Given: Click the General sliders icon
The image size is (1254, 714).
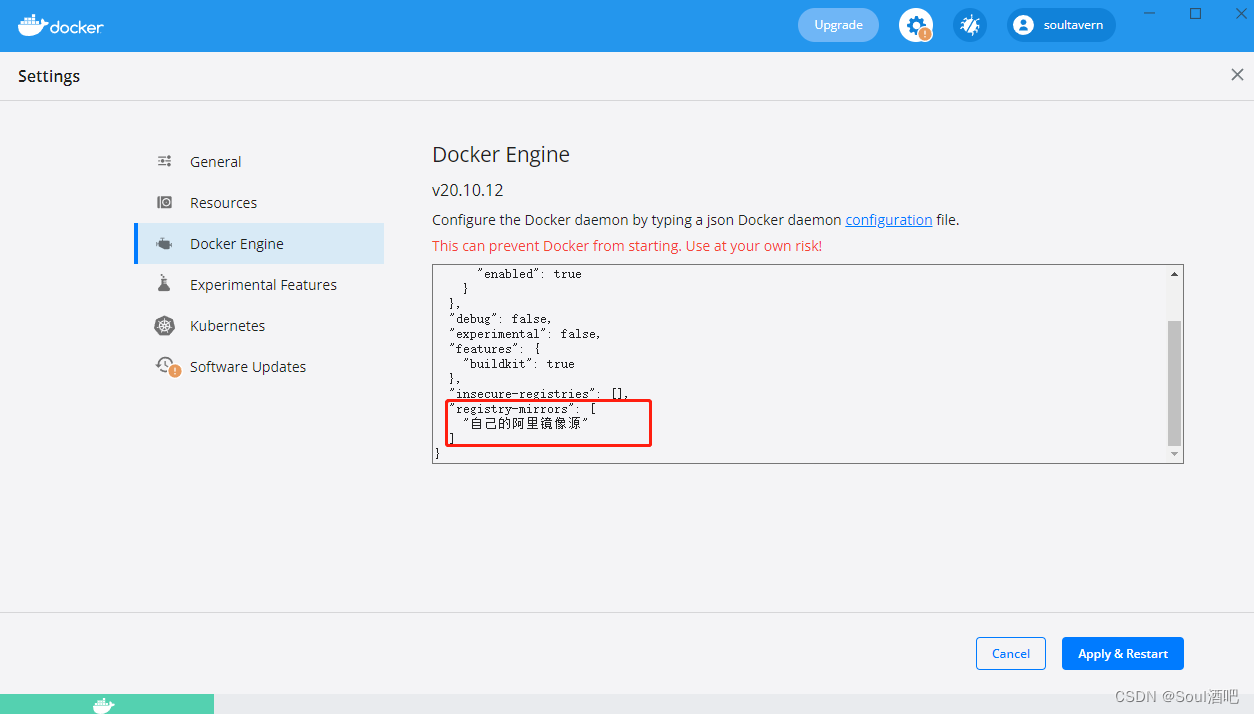Looking at the screenshot, I should point(165,161).
